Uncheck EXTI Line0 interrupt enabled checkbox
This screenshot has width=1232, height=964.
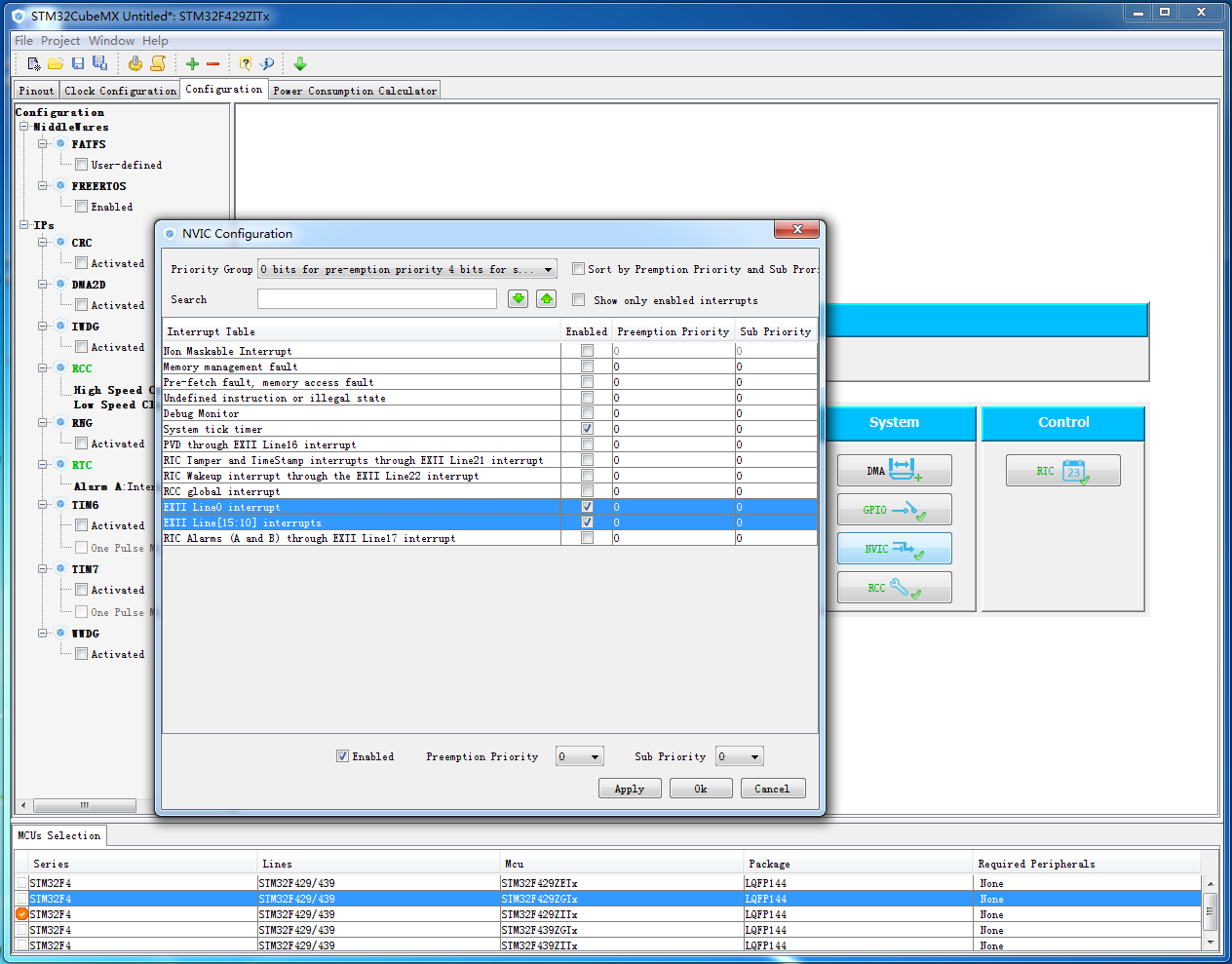587,507
